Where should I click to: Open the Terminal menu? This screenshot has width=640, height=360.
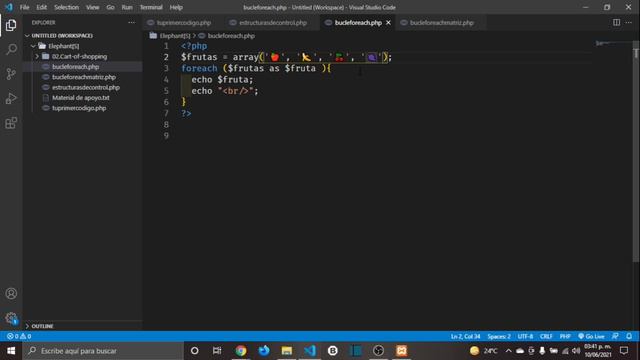151,7
